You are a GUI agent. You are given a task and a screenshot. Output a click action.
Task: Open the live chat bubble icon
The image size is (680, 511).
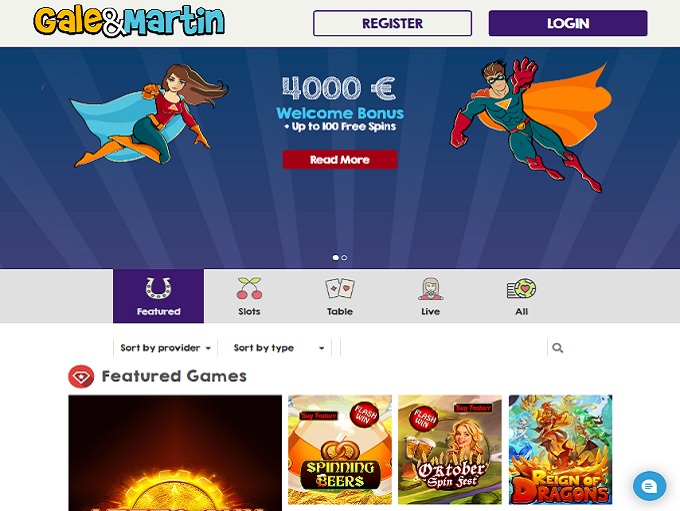[649, 486]
